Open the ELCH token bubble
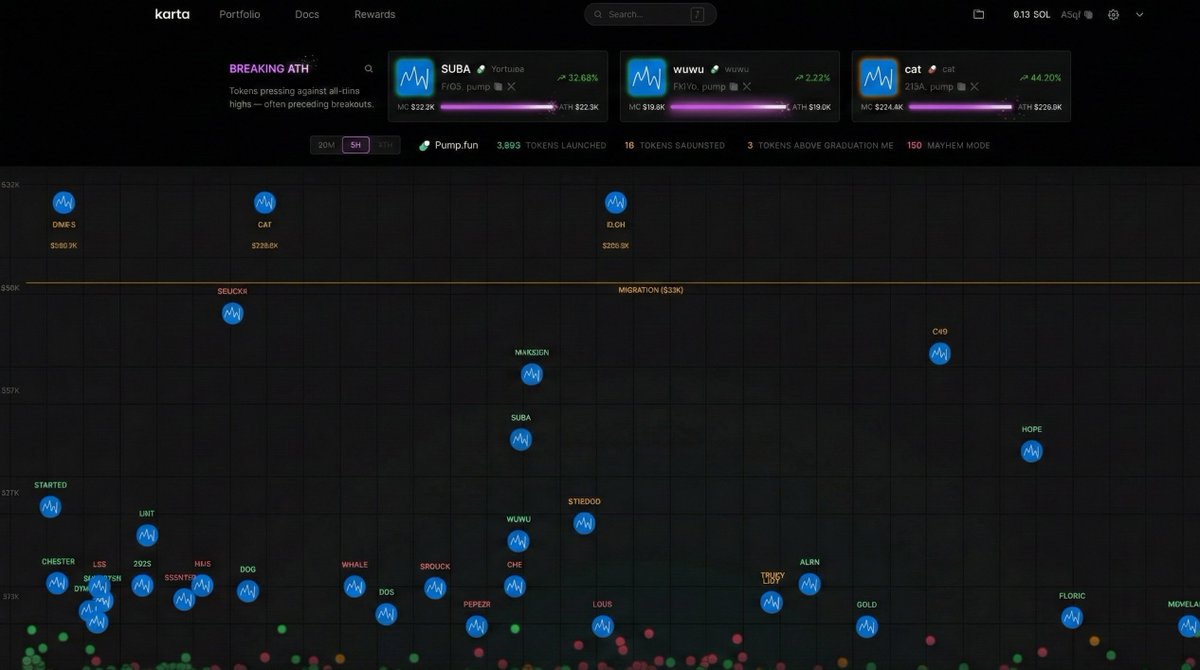Image resolution: width=1200 pixels, height=670 pixels. point(616,202)
